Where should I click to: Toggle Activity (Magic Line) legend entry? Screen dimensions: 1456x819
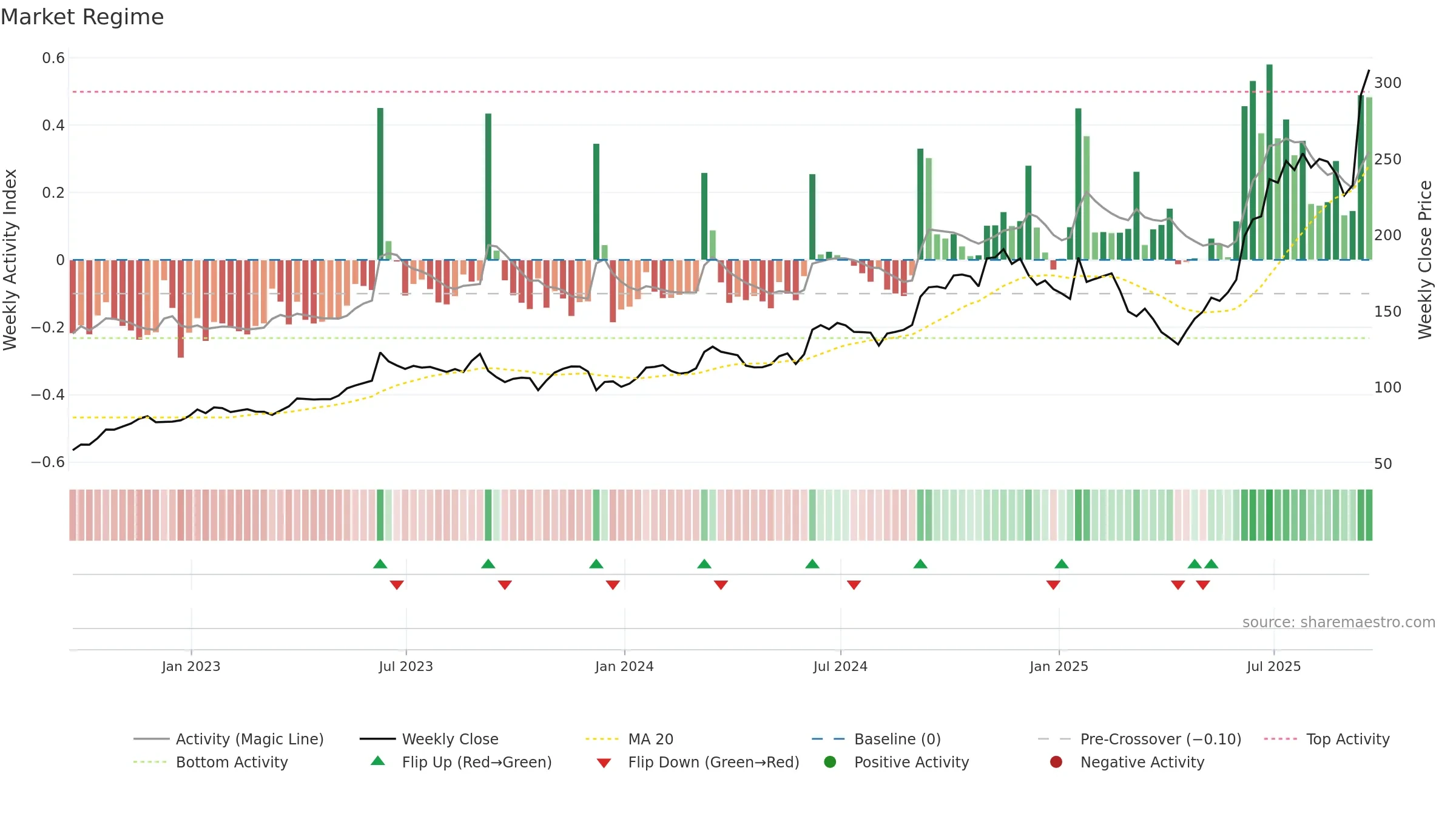[x=229, y=739]
